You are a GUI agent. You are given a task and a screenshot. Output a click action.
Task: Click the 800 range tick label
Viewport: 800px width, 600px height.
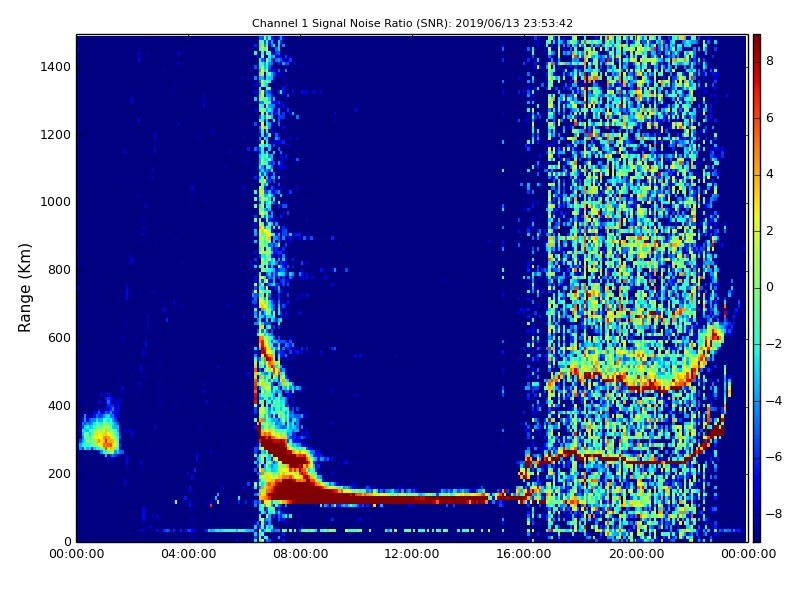[59, 270]
